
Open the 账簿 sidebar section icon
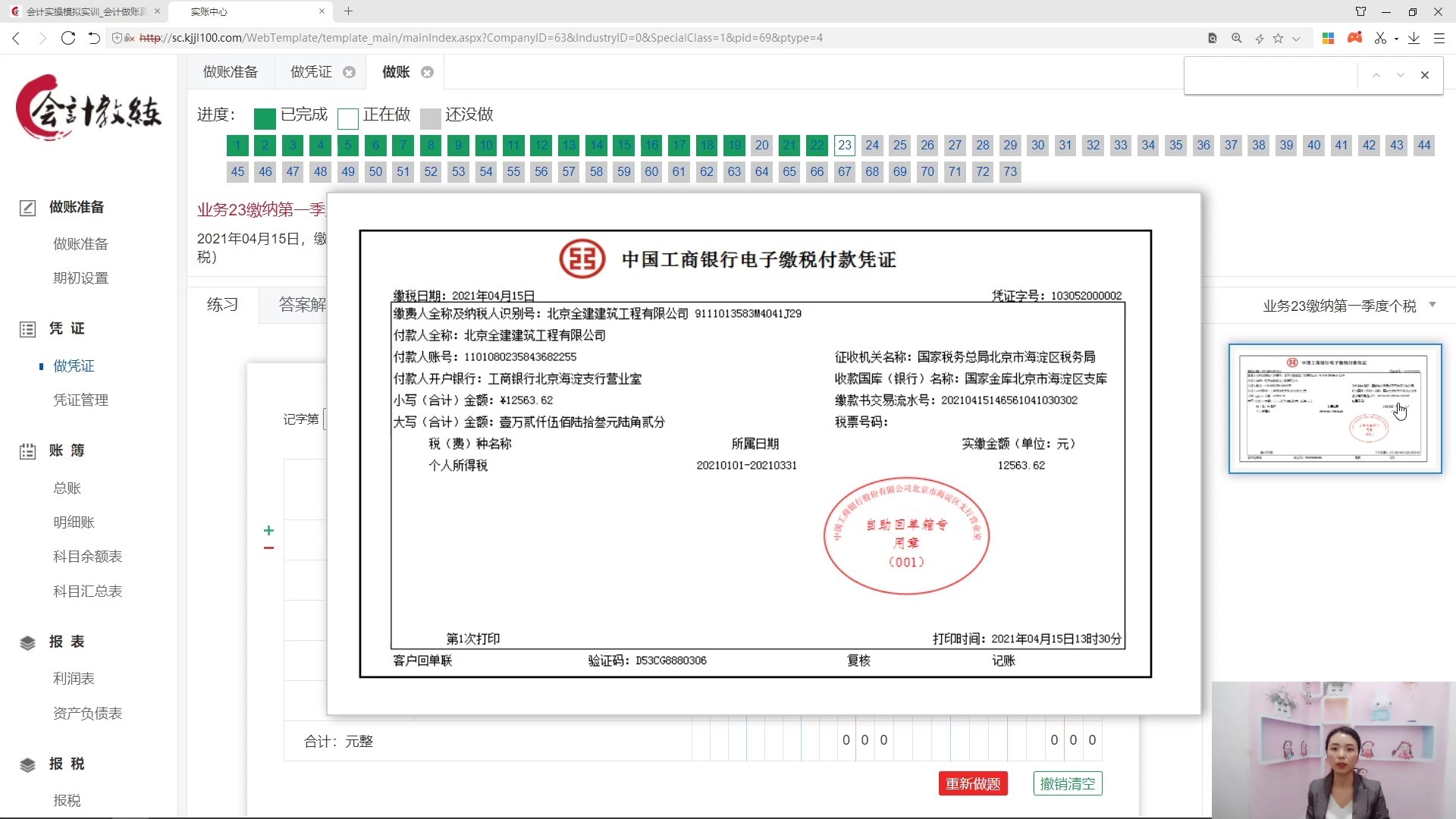[27, 451]
